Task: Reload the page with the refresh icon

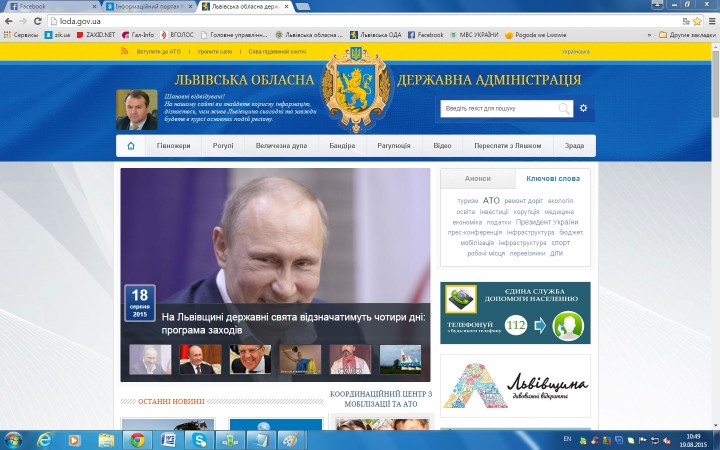Action: click(37, 20)
